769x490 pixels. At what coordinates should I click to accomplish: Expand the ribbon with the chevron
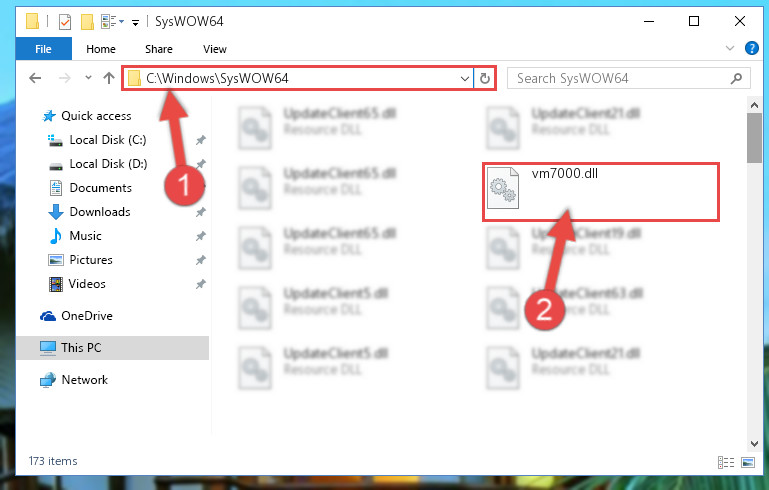[x=730, y=48]
